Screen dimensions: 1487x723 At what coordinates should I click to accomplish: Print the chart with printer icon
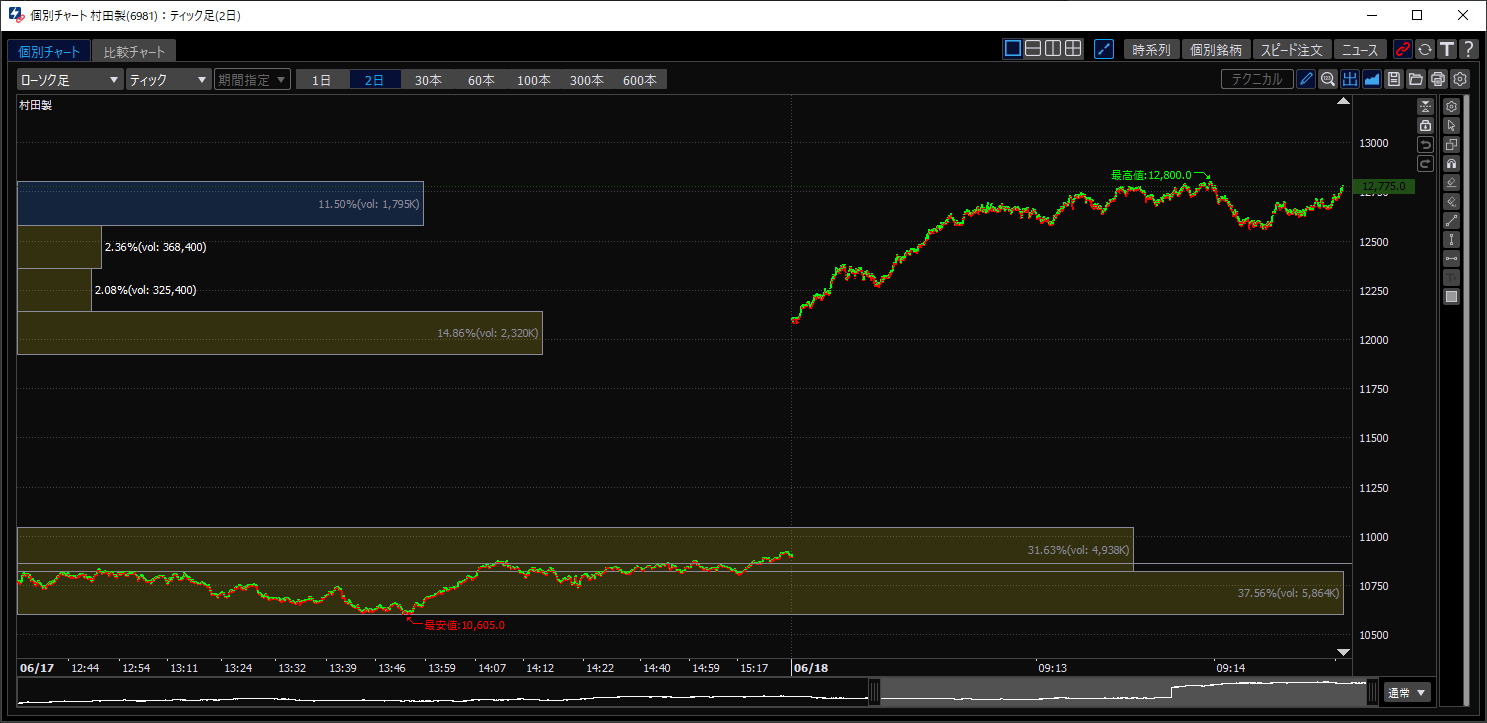coord(1438,80)
